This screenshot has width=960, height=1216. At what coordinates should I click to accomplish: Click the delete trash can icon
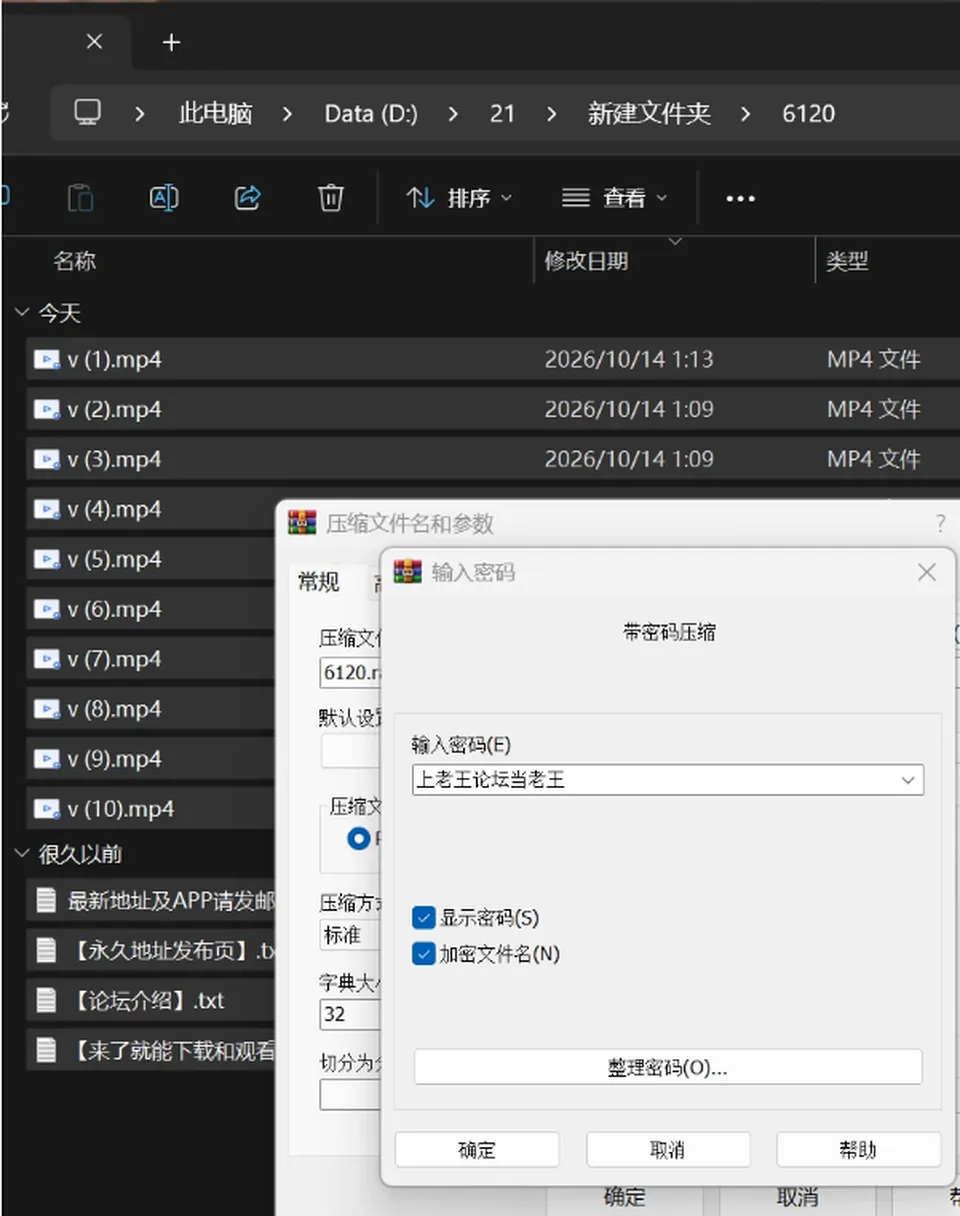tap(330, 197)
